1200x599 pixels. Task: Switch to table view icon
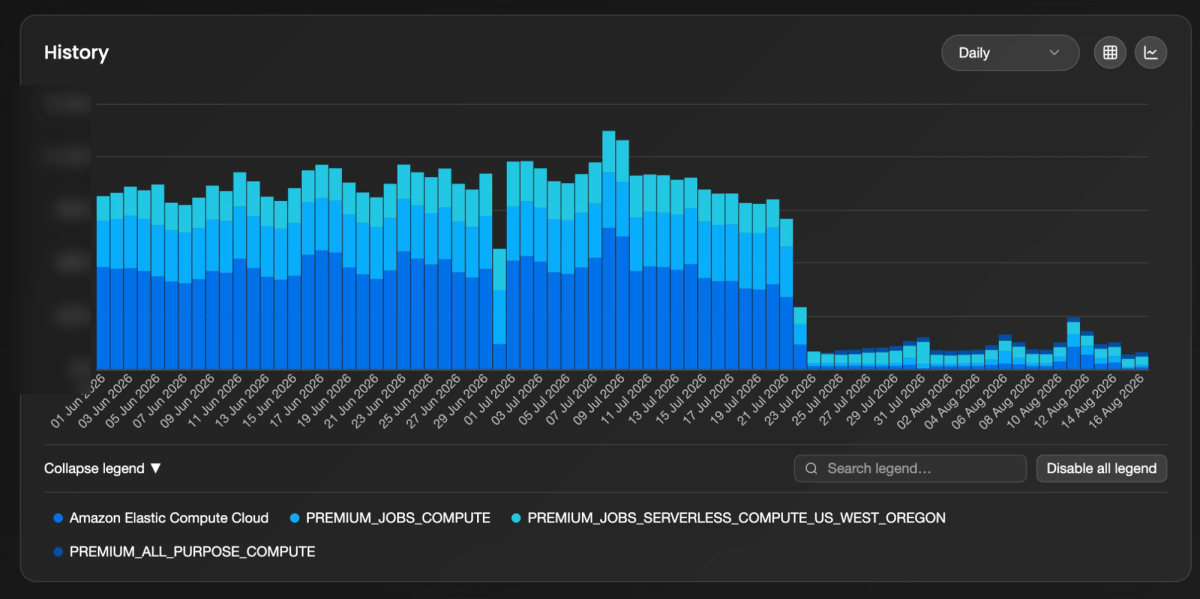pos(1109,53)
